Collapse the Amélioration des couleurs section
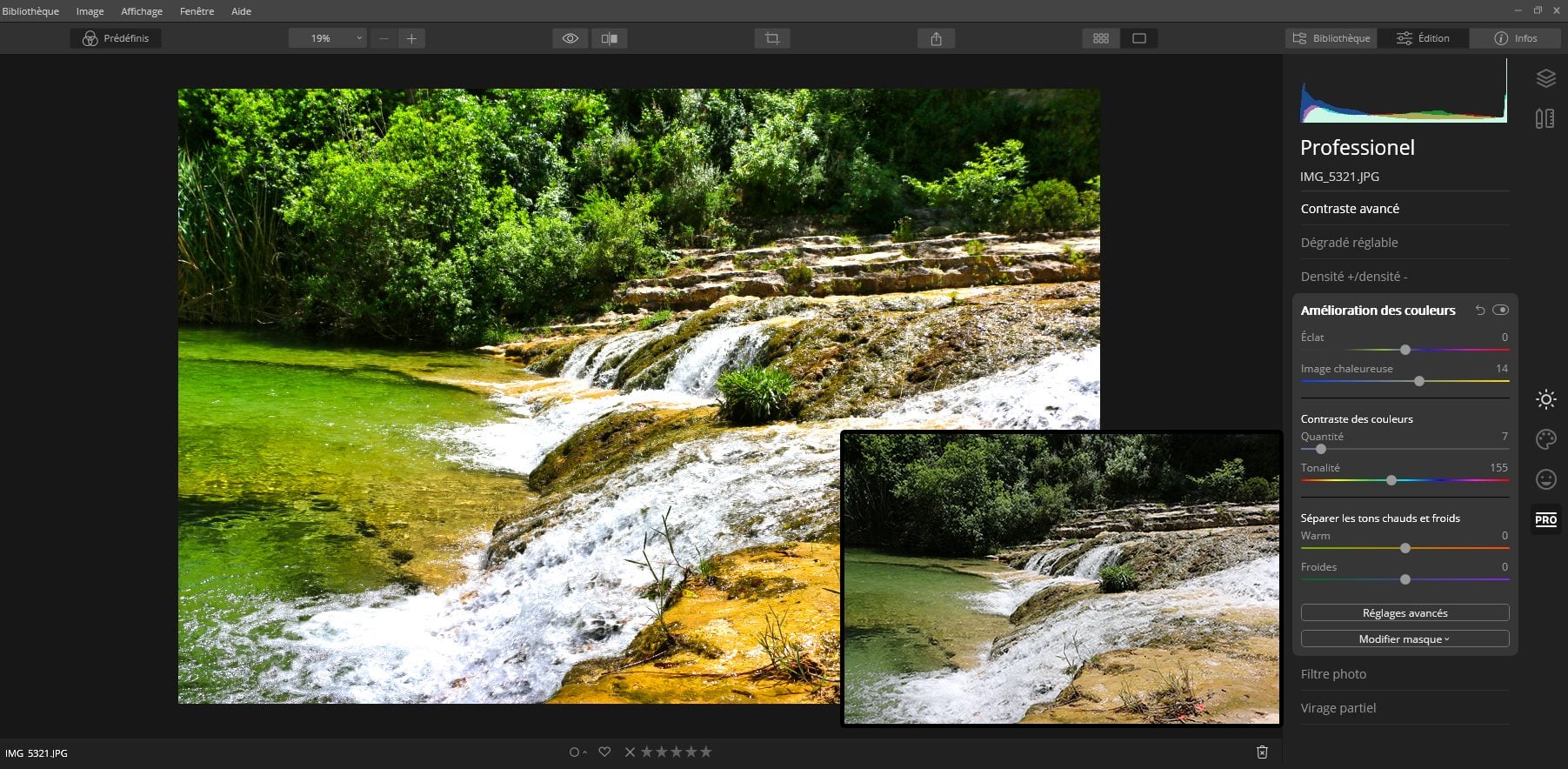 (1378, 311)
